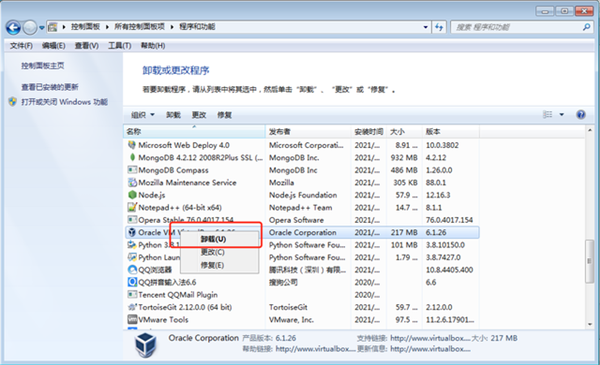600x365 pixels.
Task: Select the Mozilla Maintenance Service entry
Action: [187, 182]
